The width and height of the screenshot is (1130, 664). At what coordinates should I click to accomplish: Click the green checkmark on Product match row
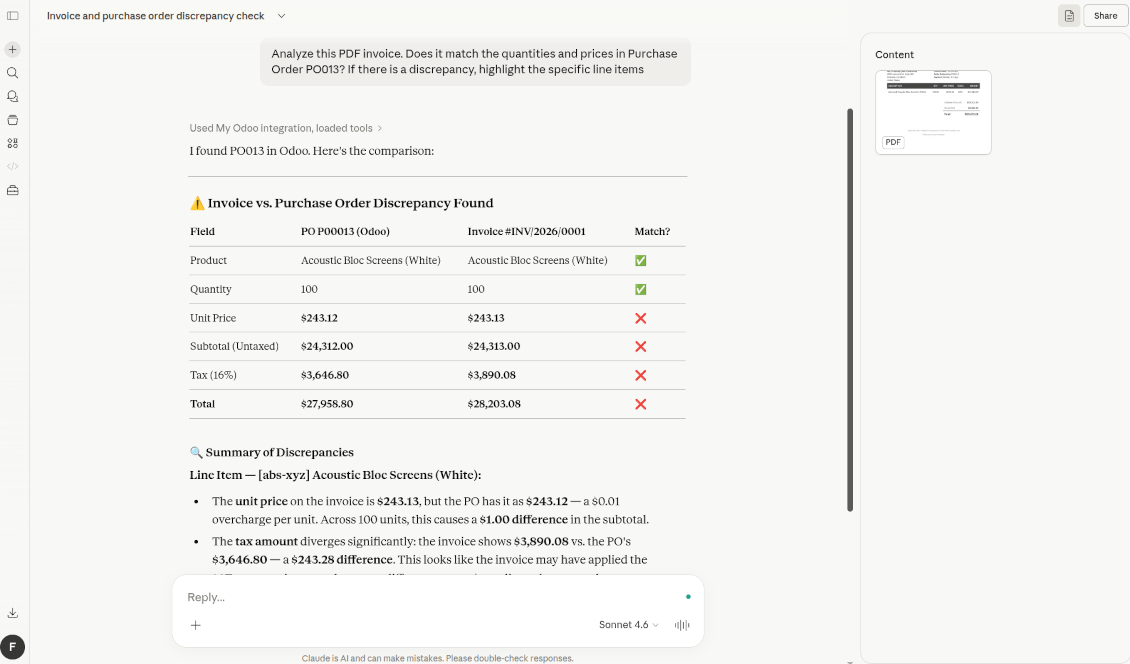(x=641, y=260)
